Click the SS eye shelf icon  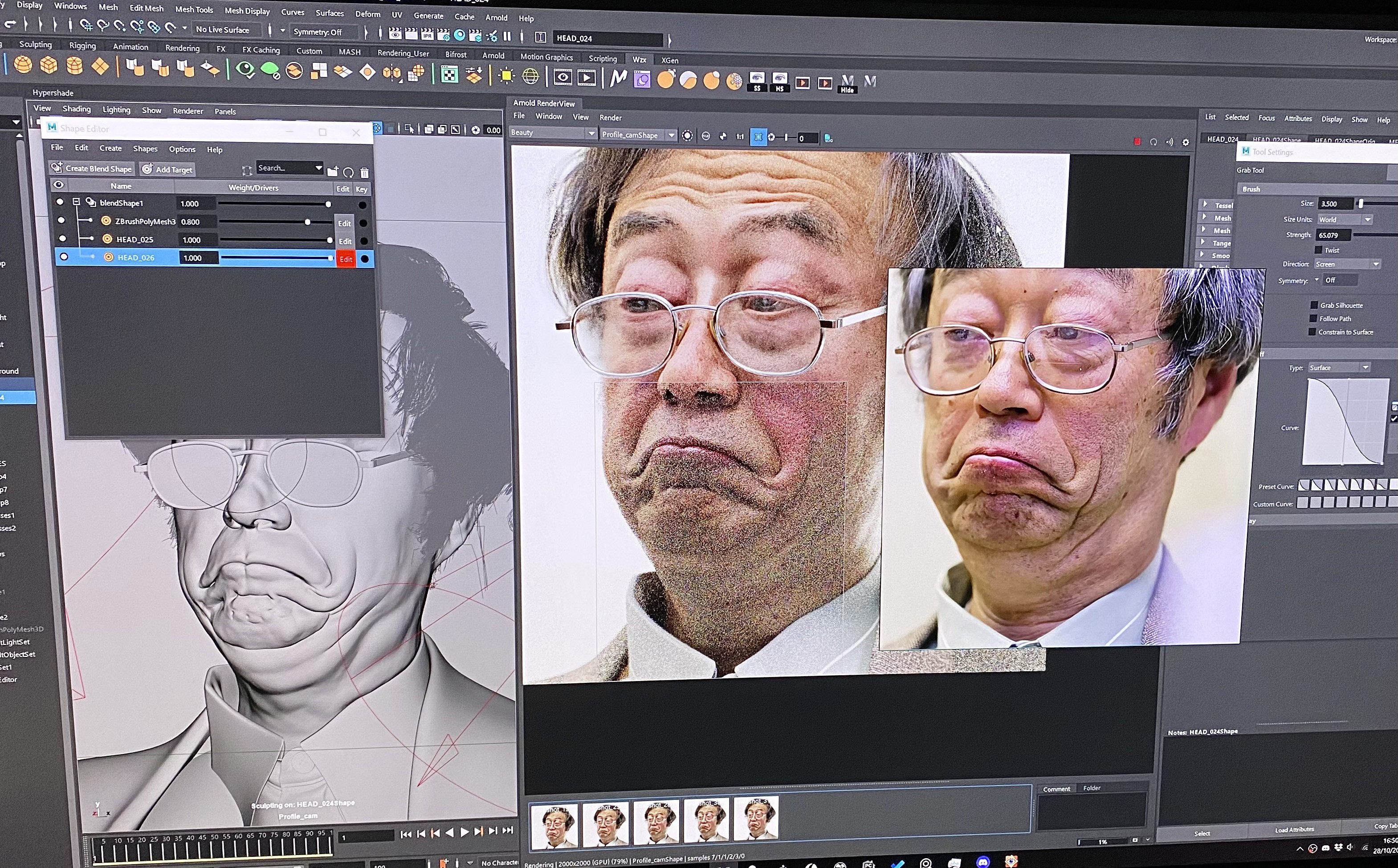(757, 81)
